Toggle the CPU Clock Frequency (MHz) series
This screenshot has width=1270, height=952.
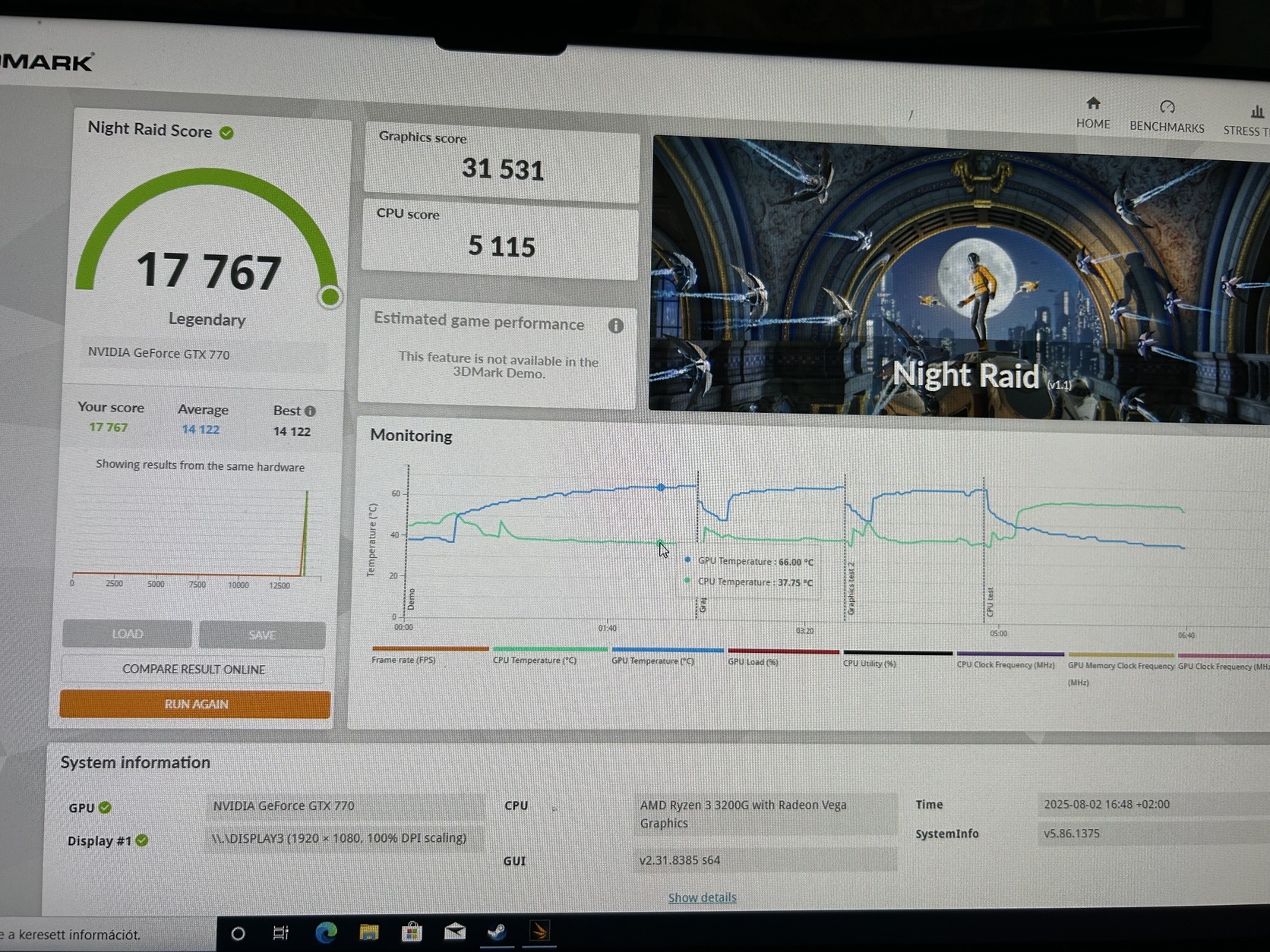click(x=1010, y=659)
